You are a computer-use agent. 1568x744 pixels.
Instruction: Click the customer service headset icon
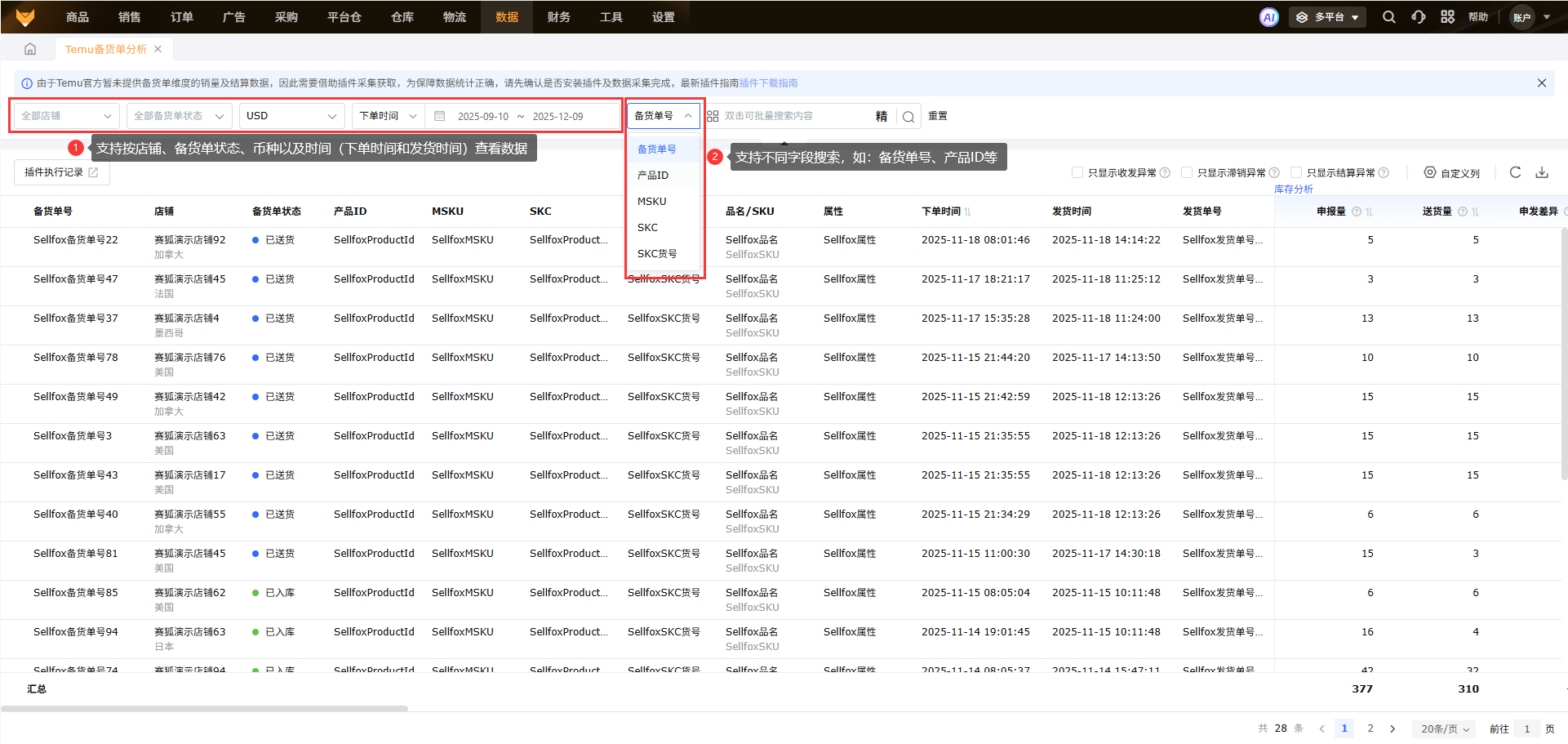pos(1419,17)
